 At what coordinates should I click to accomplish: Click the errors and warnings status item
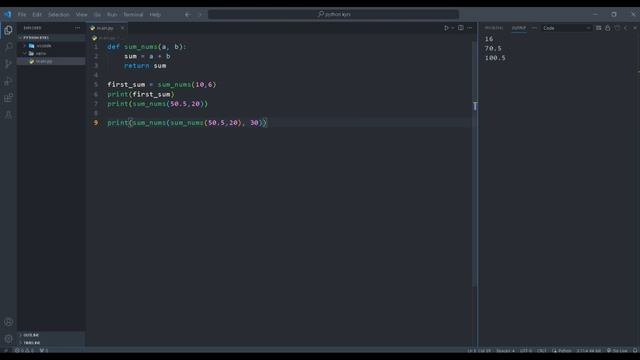[25, 351]
